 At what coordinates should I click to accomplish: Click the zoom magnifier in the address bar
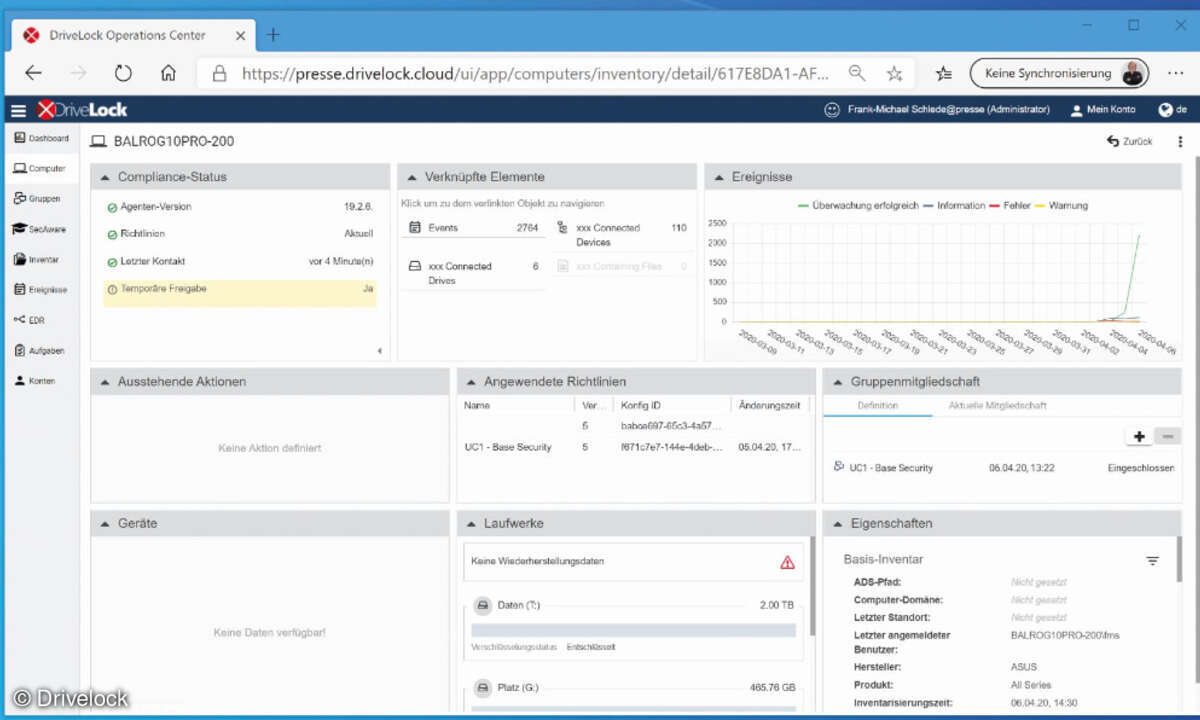point(857,73)
